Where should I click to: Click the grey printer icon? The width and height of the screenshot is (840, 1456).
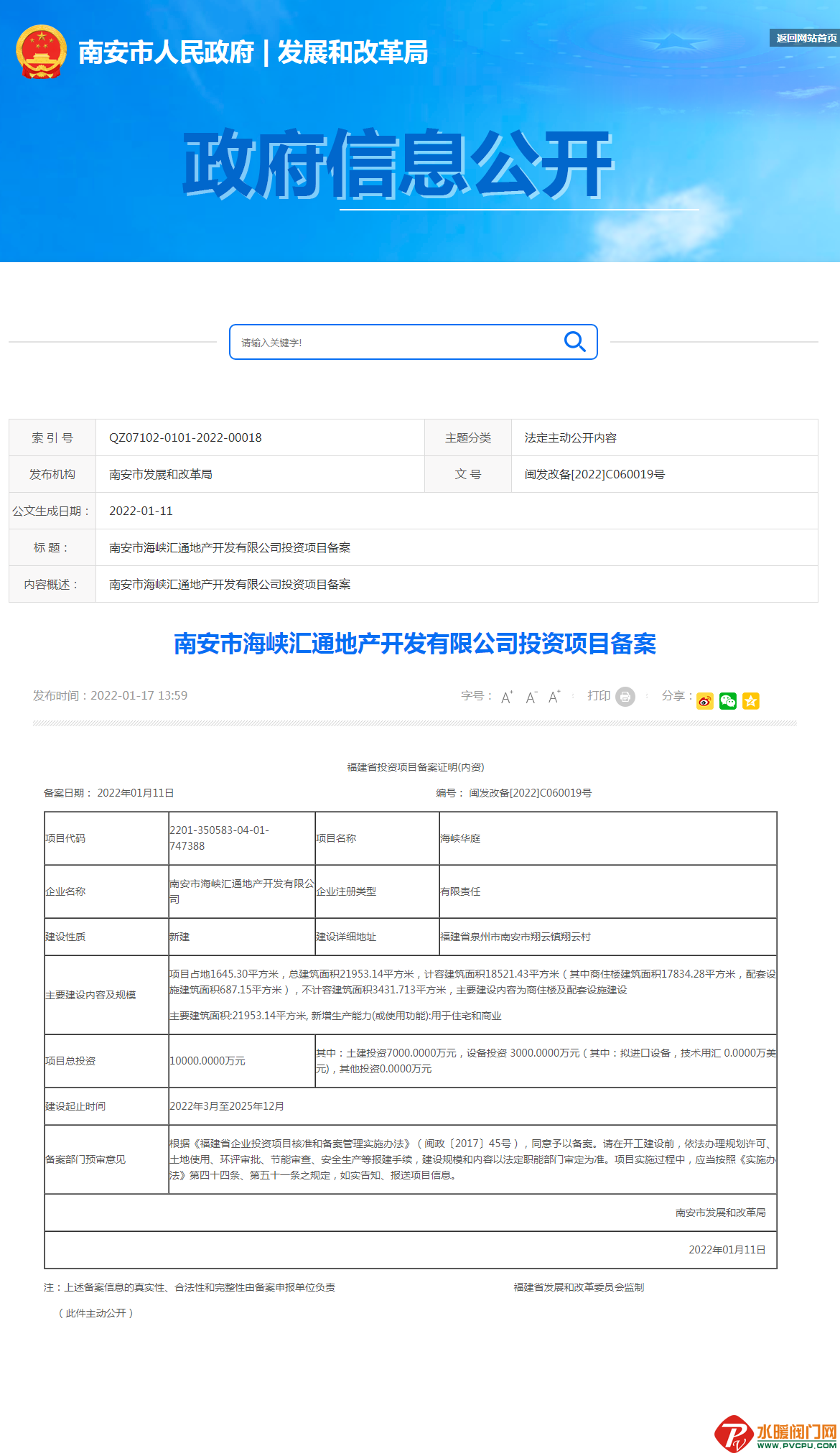[x=625, y=697]
